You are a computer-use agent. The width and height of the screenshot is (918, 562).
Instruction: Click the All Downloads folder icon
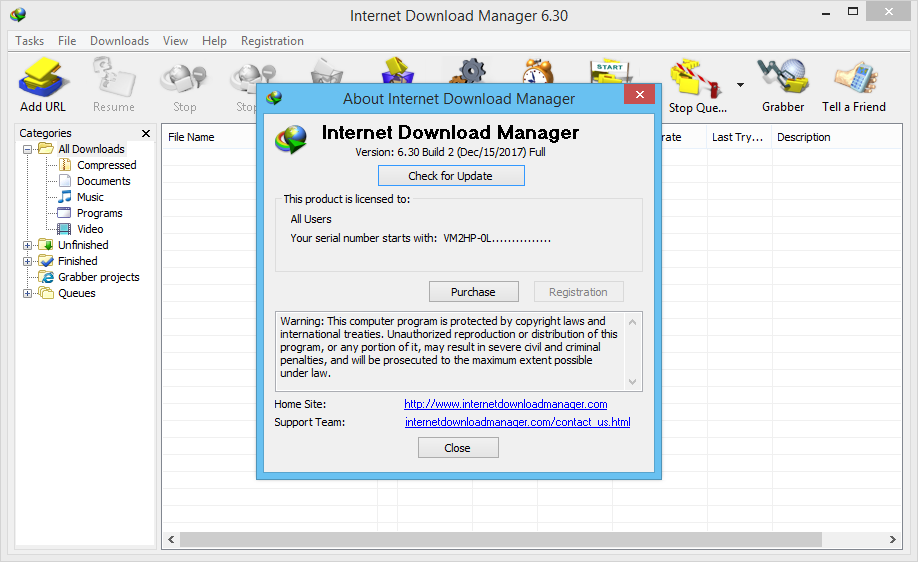46,148
